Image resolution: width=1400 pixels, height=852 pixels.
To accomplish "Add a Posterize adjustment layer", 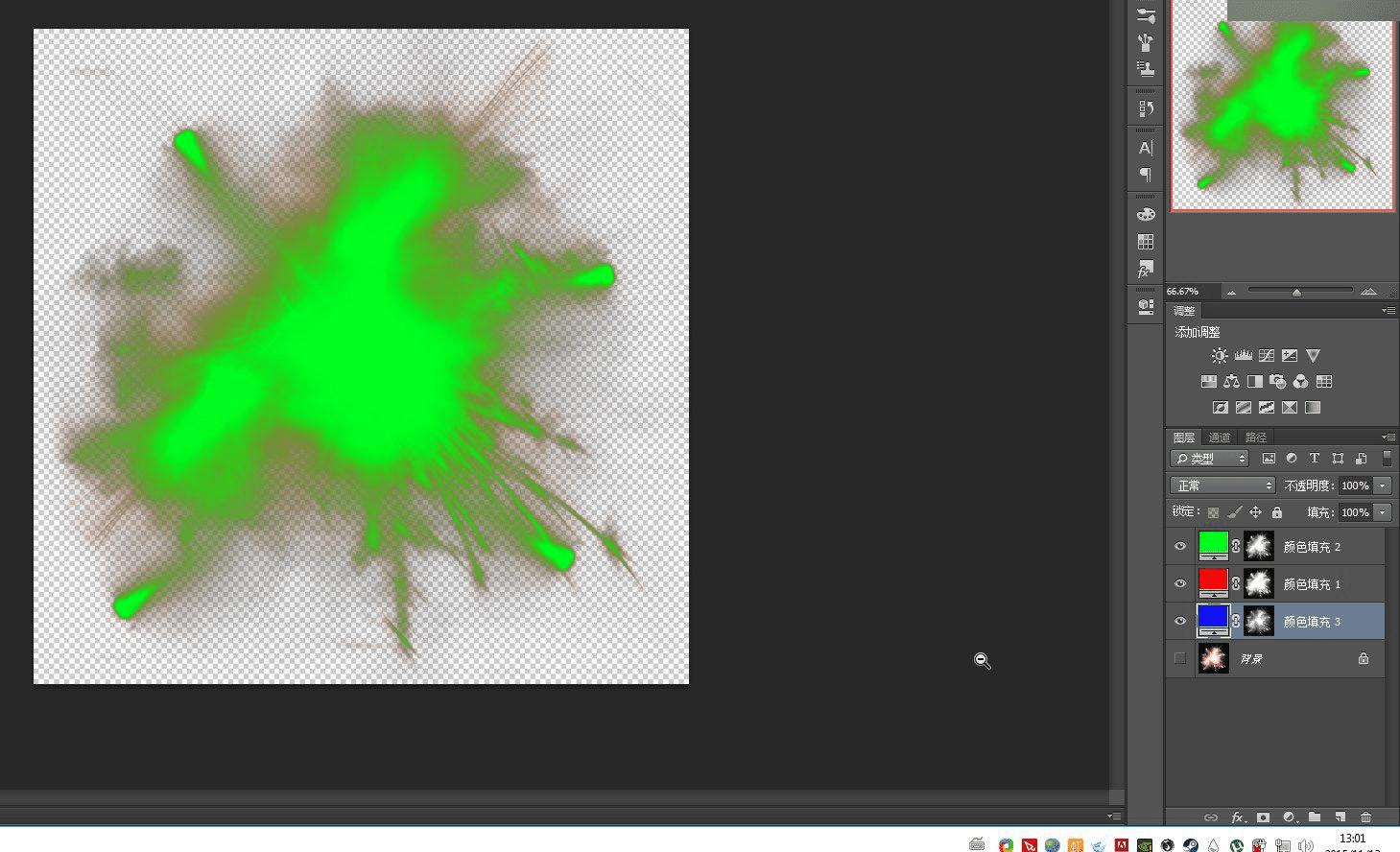I will pos(1244,408).
